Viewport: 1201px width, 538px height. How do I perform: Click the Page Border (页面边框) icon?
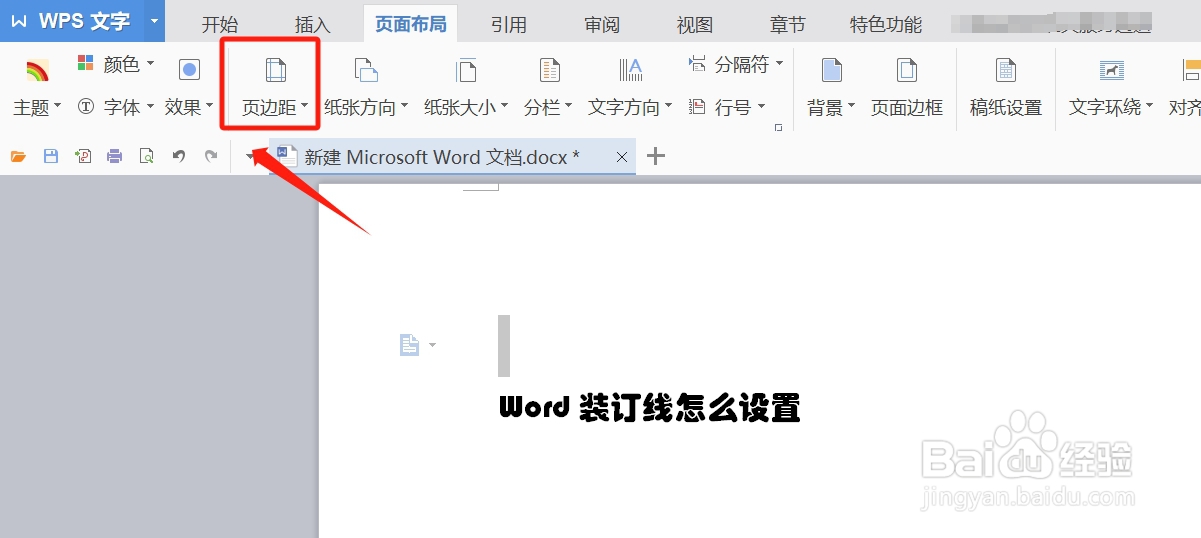(x=906, y=70)
